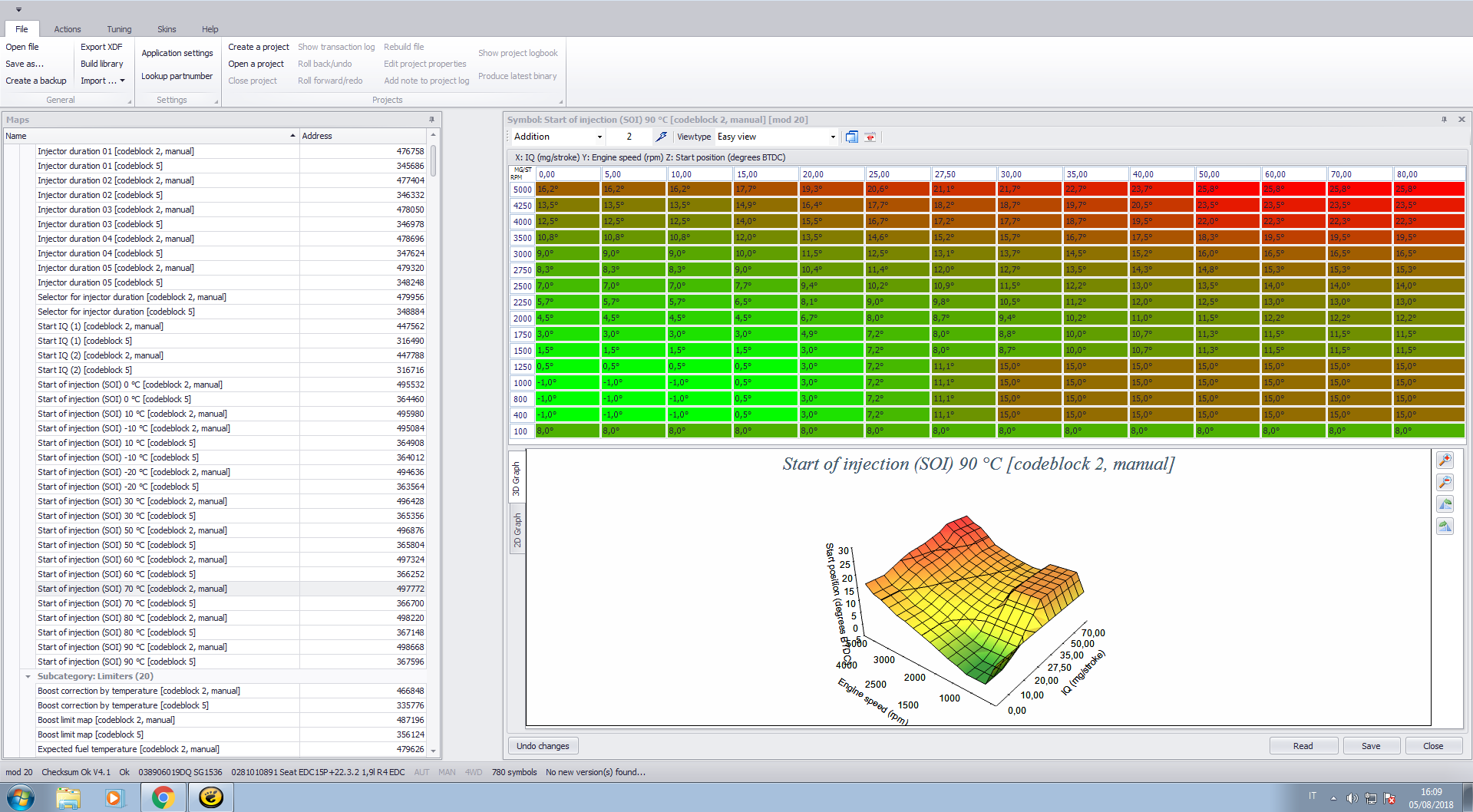
Task: Rotate the 3D graph right
Action: pyautogui.click(x=1445, y=526)
